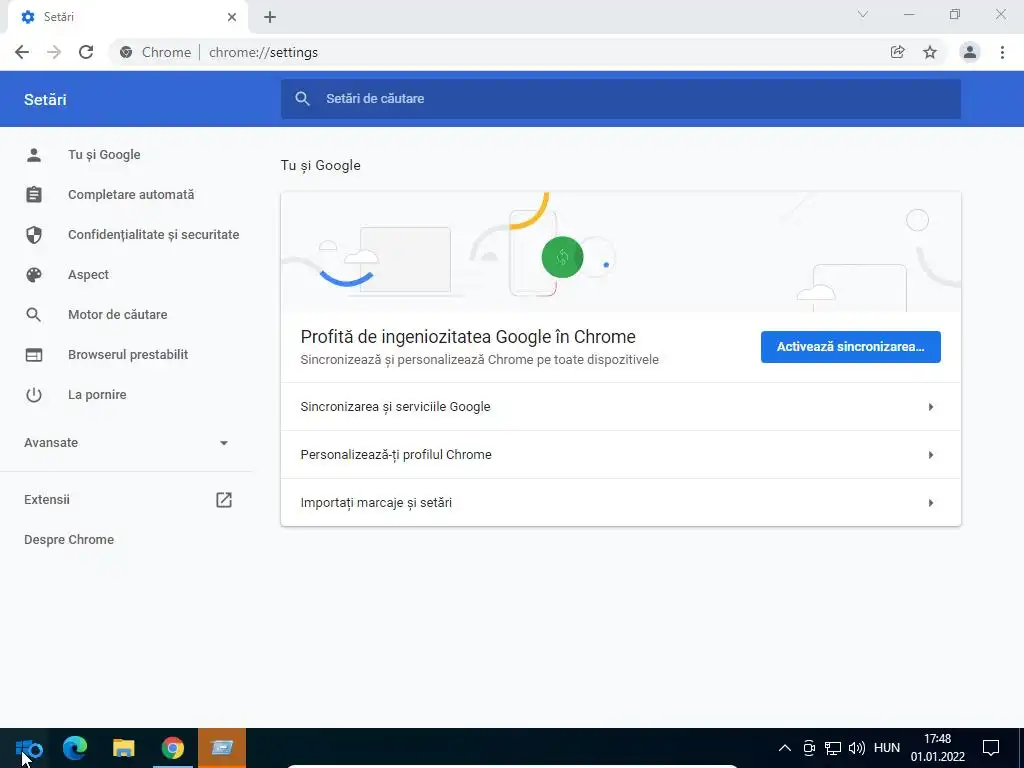Click the shield icon for Confidențialitate
Image resolution: width=1024 pixels, height=768 pixels.
point(34,234)
